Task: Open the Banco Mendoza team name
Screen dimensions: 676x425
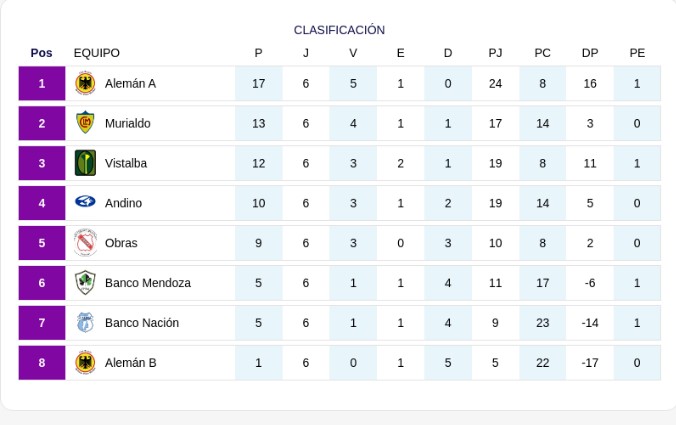Action: [x=148, y=283]
